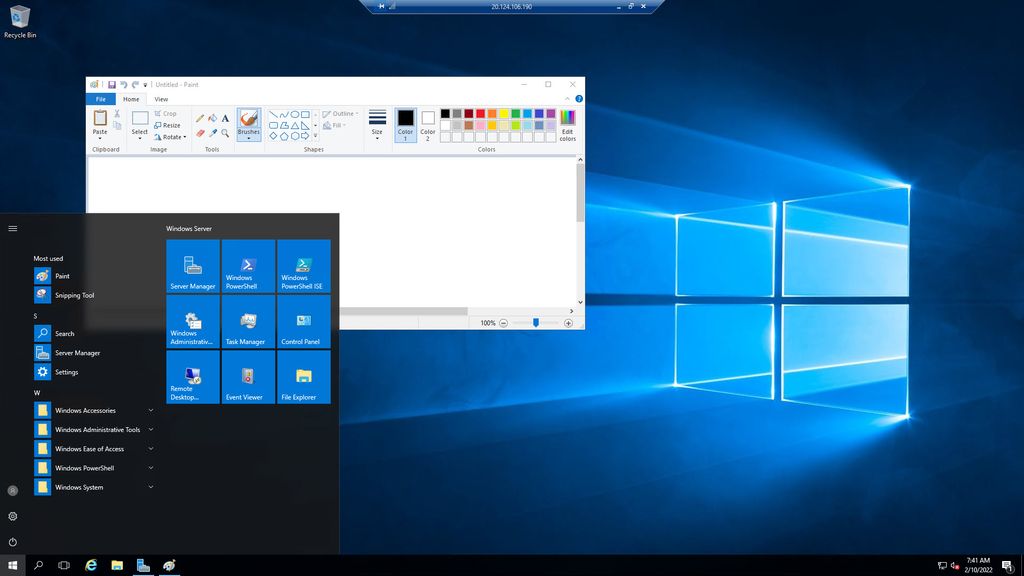Select the Fill with color tool
This screenshot has height=576, width=1024.
coord(213,118)
